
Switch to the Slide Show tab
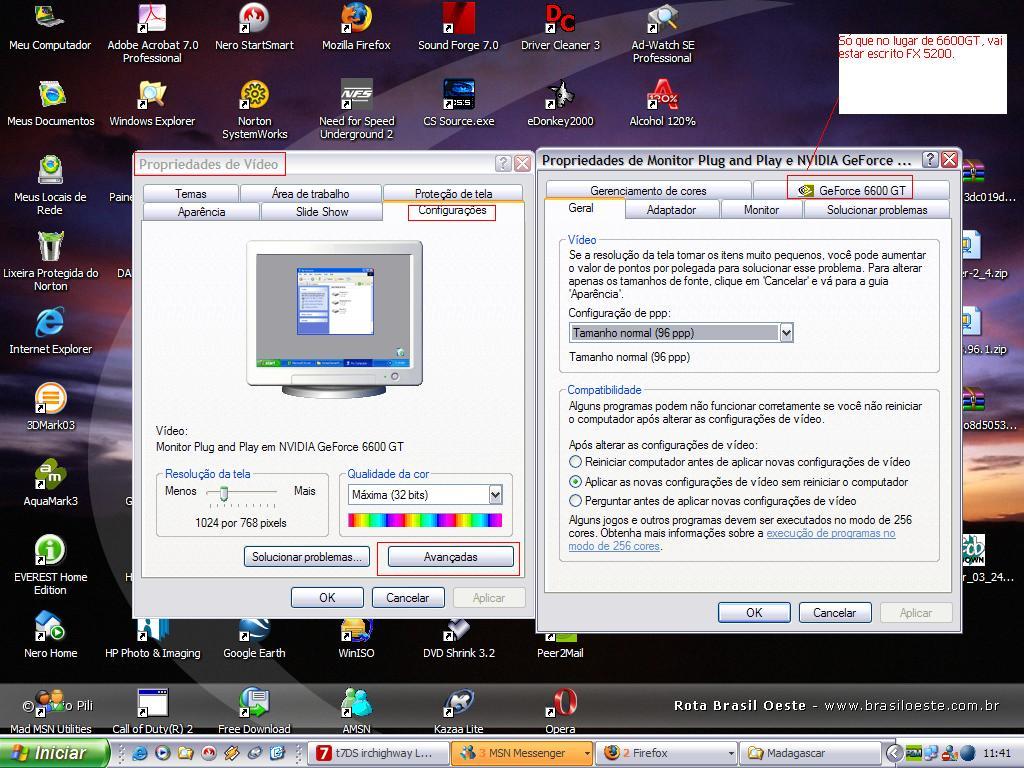[x=322, y=212]
